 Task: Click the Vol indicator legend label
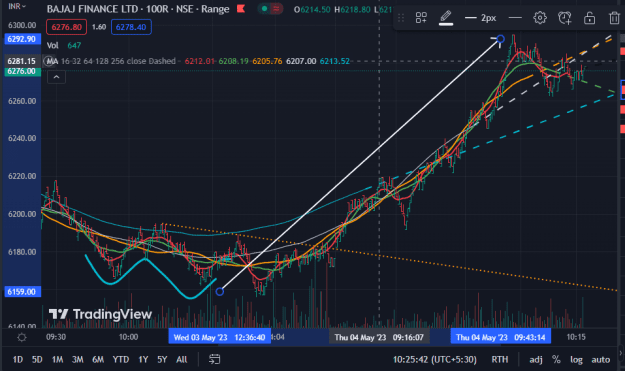click(x=53, y=45)
